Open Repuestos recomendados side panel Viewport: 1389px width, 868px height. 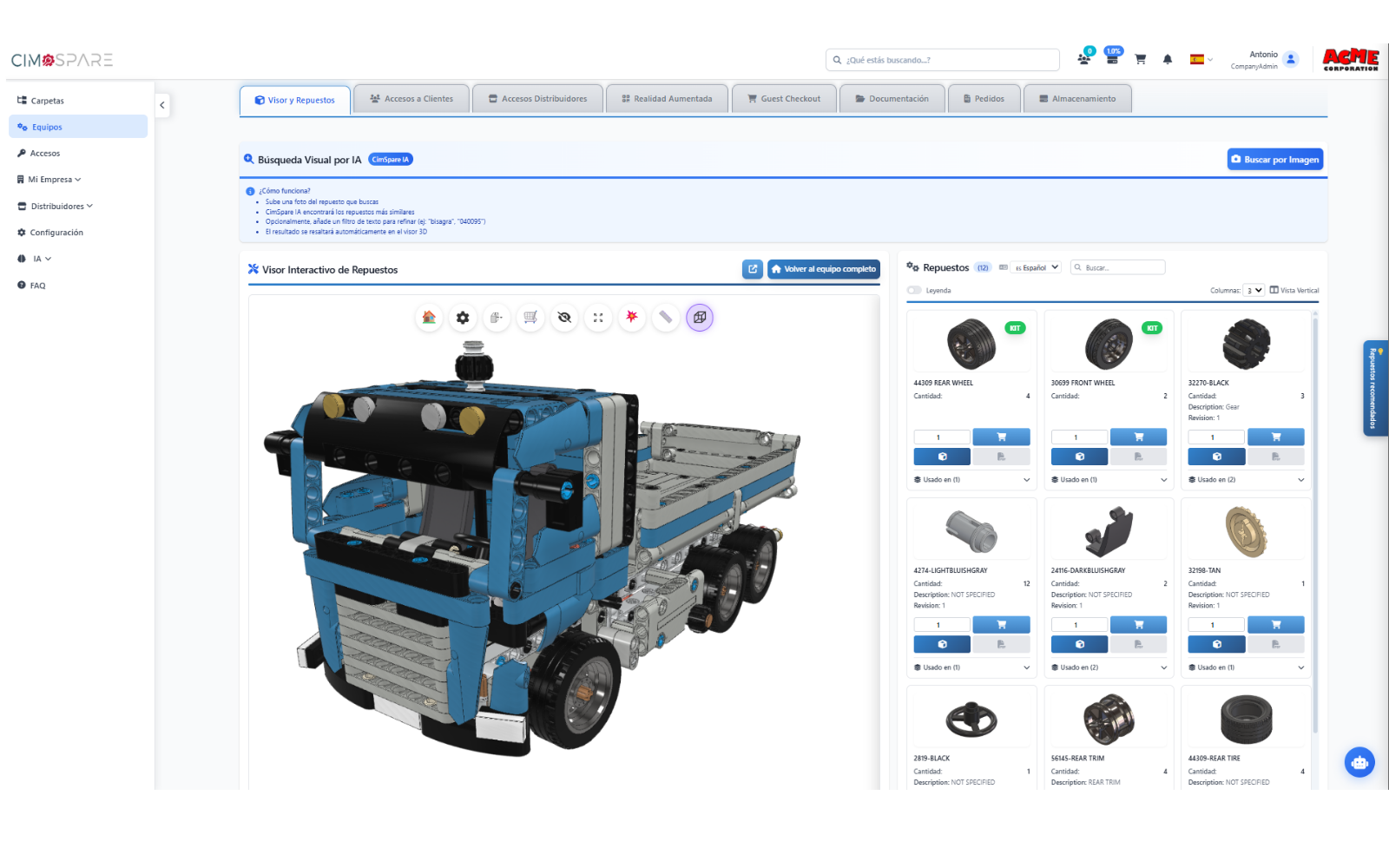1374,388
